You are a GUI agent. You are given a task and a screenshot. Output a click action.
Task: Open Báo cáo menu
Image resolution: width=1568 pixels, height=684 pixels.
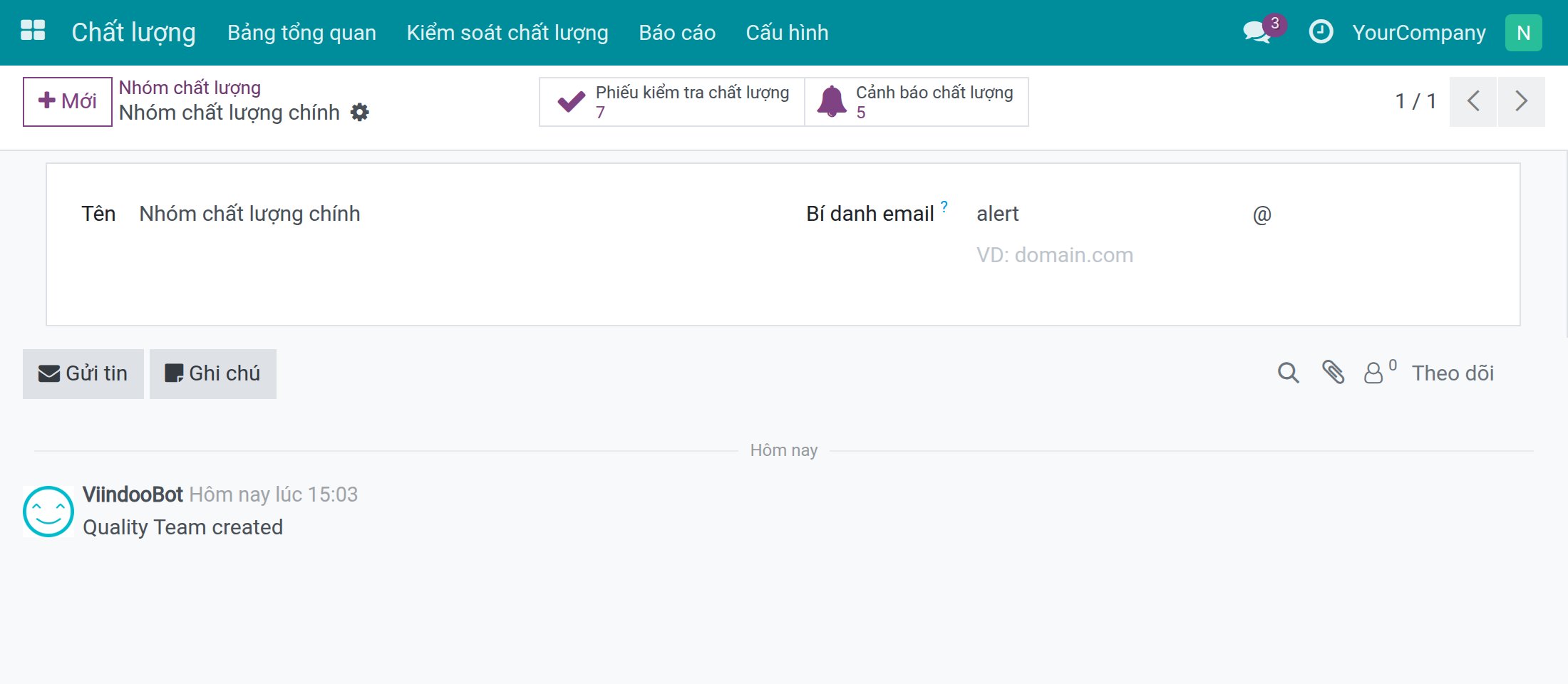click(x=677, y=33)
